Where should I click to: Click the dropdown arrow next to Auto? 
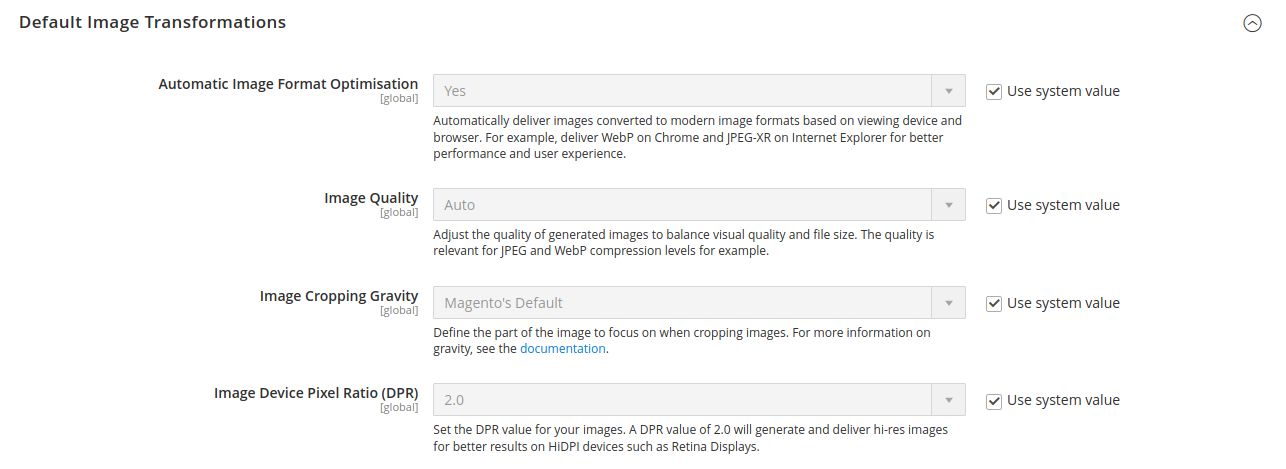click(948, 205)
